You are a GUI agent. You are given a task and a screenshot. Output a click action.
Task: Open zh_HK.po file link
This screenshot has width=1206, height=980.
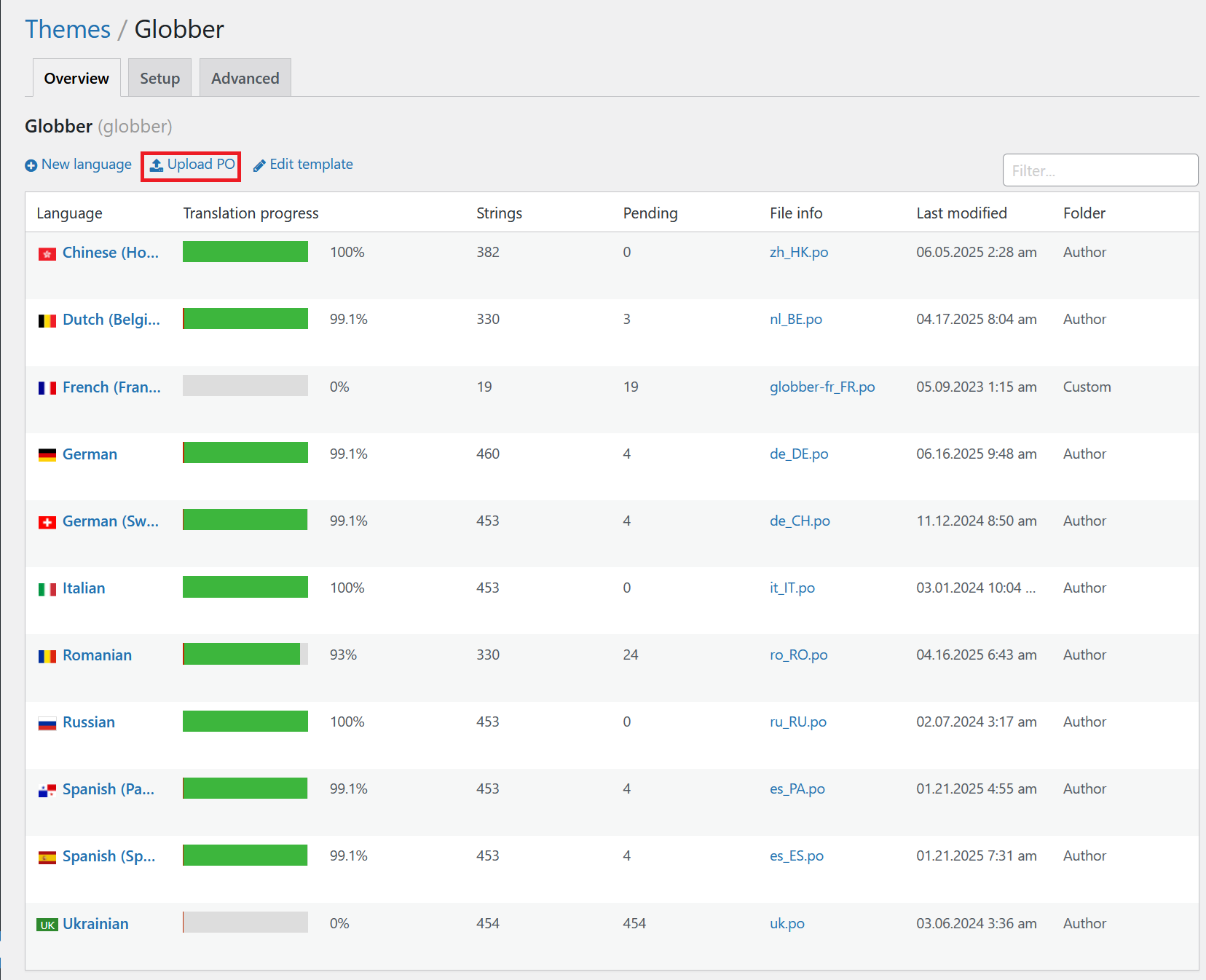pos(799,252)
